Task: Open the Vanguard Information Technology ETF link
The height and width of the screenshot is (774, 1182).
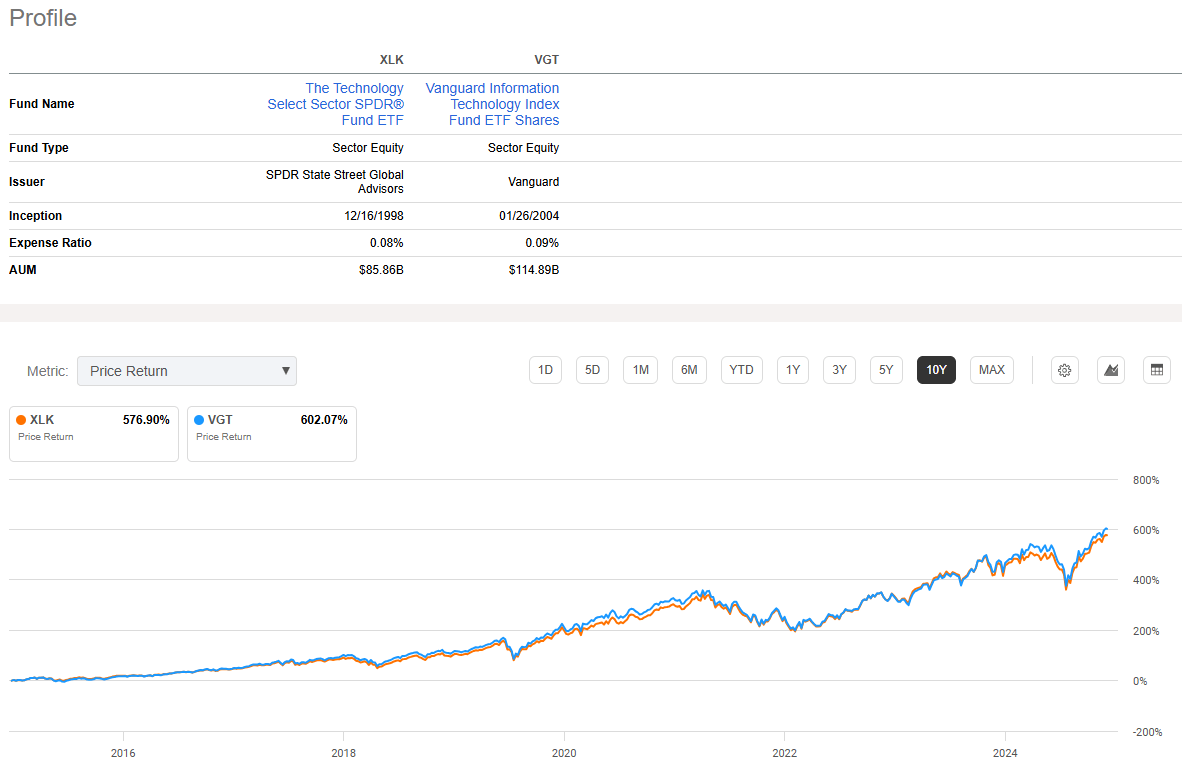Action: (492, 104)
